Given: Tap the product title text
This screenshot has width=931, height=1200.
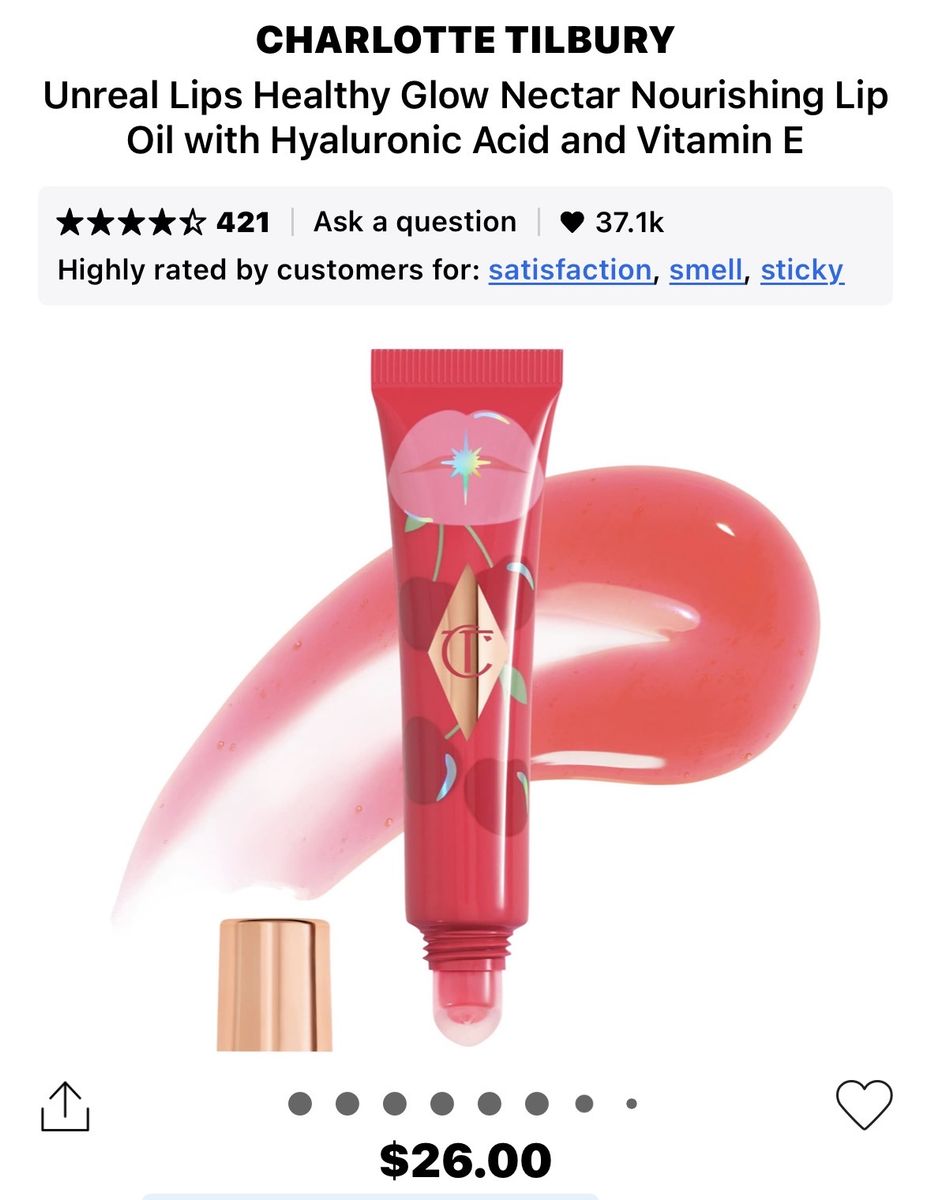Looking at the screenshot, I should tap(465, 118).
